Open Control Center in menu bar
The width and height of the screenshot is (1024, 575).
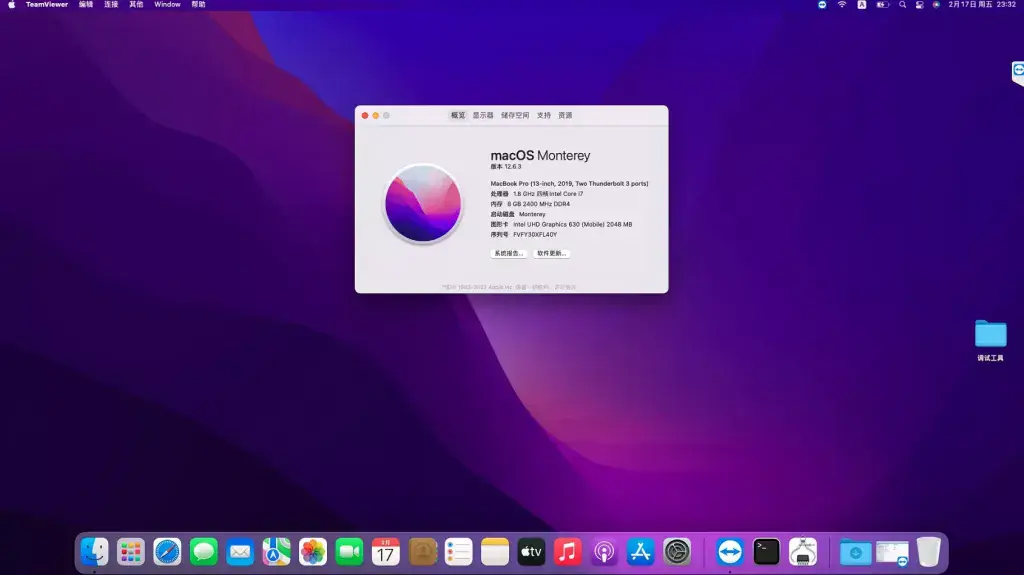(x=920, y=5)
